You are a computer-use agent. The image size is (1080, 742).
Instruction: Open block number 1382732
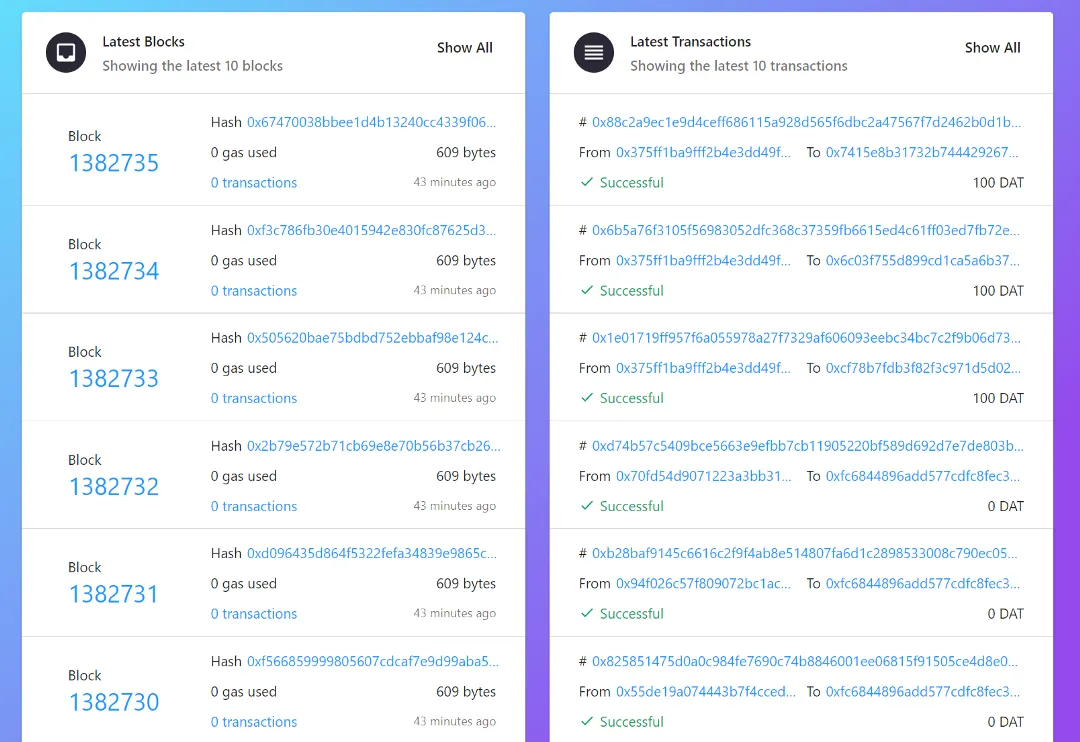click(114, 487)
